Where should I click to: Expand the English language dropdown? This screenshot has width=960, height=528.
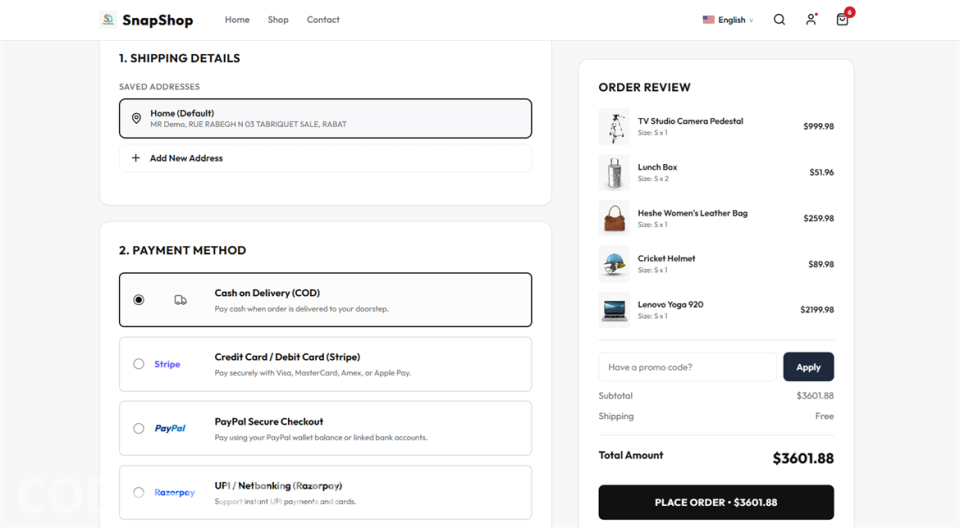[728, 20]
